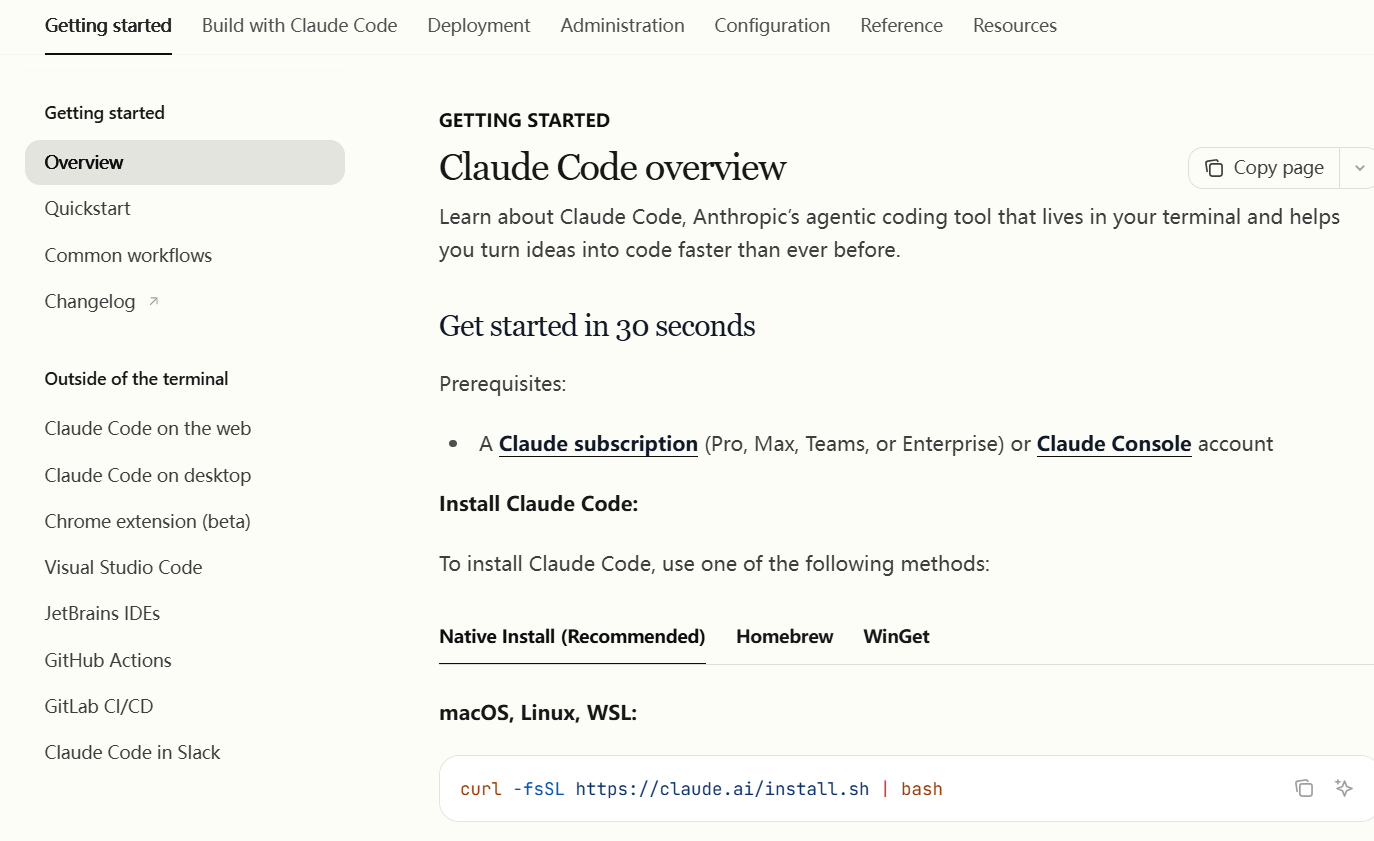The image size is (1374, 841).
Task: Open the Claude Console link
Action: click(1113, 444)
